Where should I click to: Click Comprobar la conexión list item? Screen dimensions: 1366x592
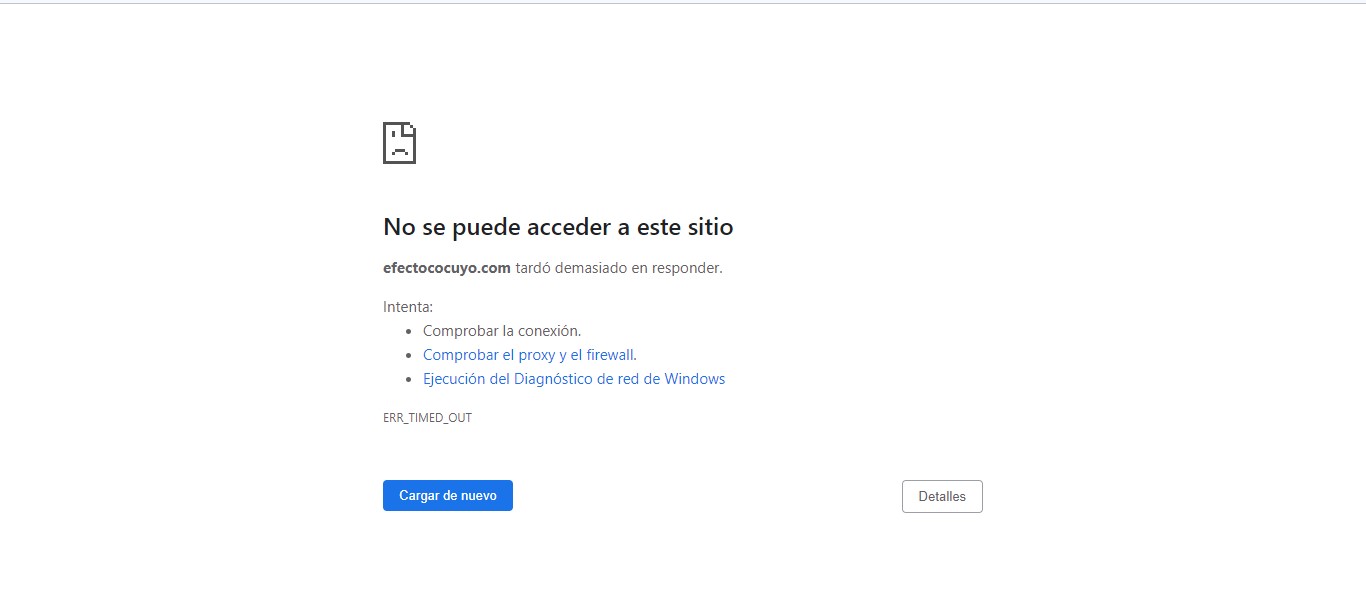click(x=502, y=331)
